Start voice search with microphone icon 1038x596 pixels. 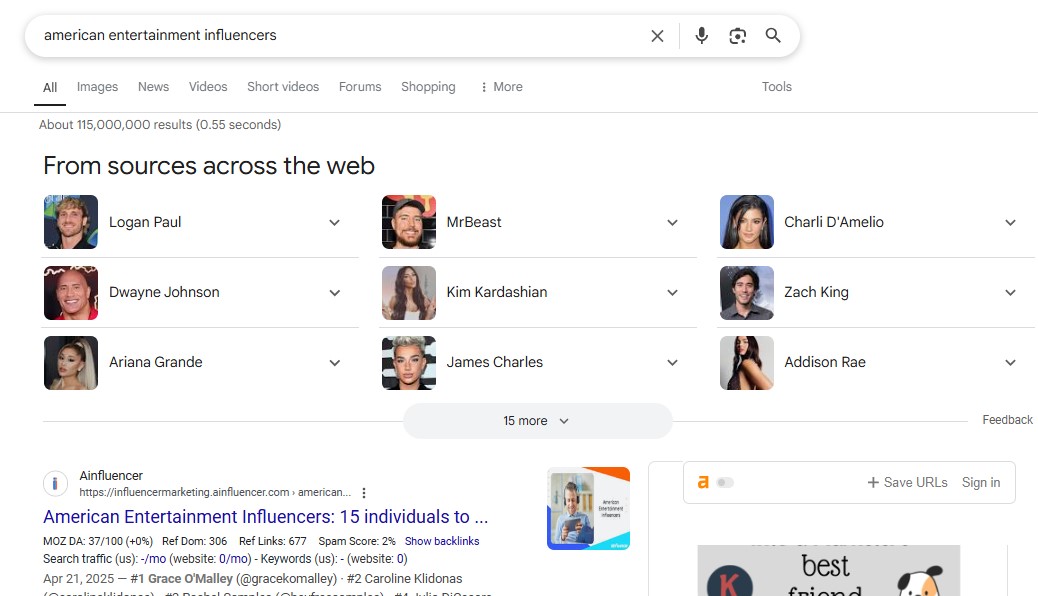[702, 36]
